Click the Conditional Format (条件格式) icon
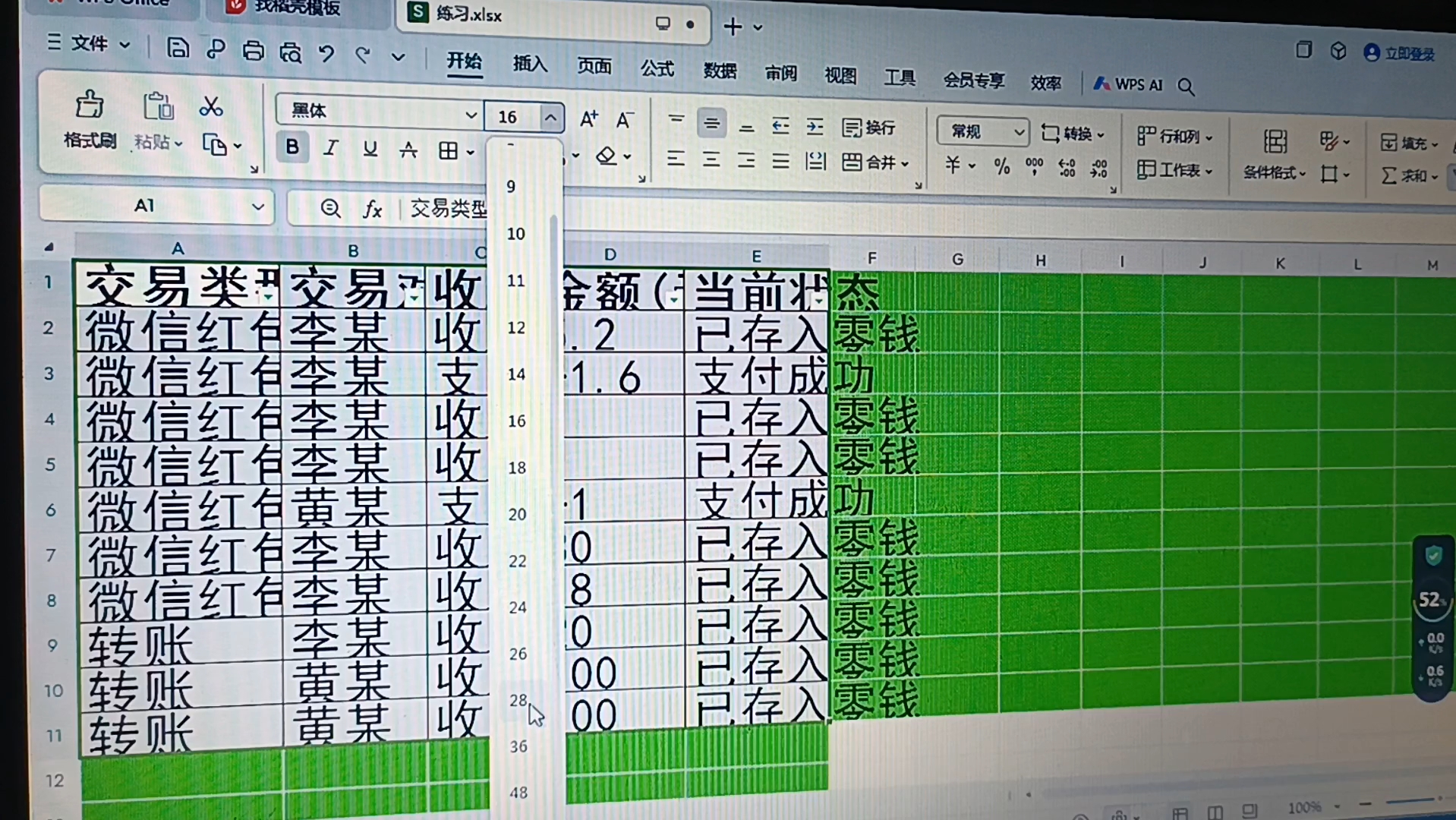1456x820 pixels. coord(1275,141)
